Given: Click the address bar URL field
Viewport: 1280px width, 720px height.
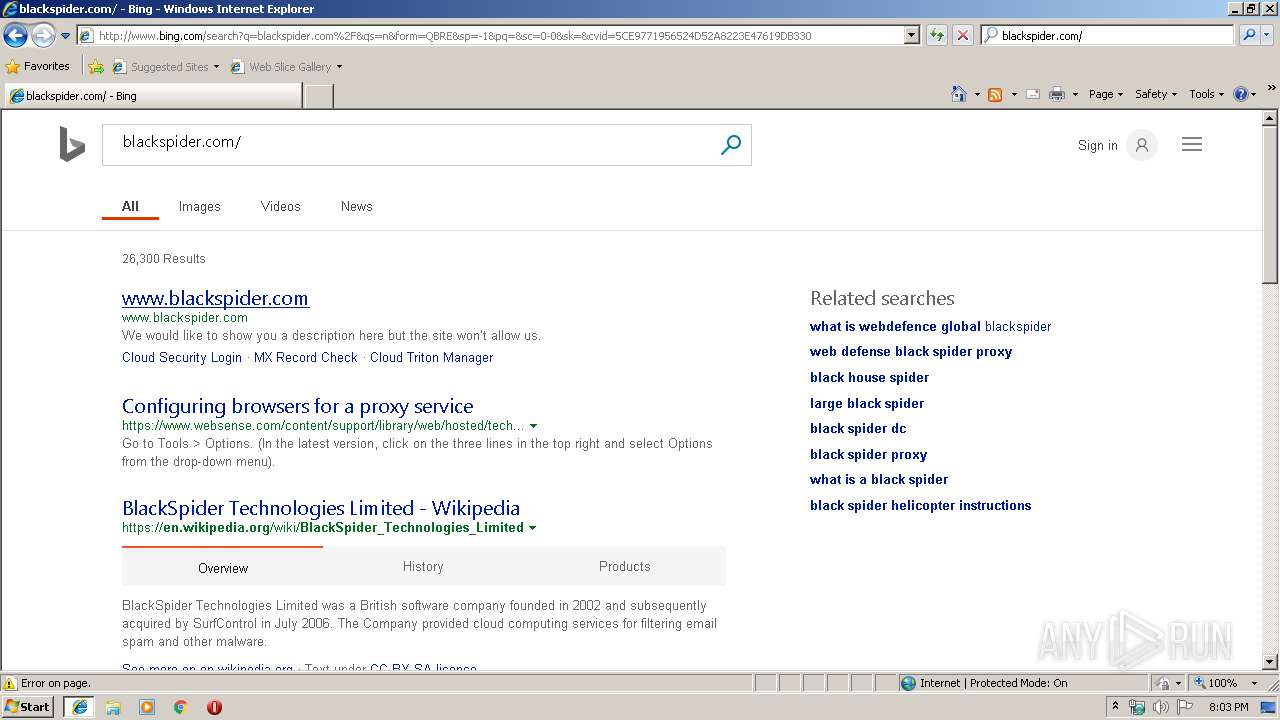Looking at the screenshot, I should pyautogui.click(x=490, y=35).
